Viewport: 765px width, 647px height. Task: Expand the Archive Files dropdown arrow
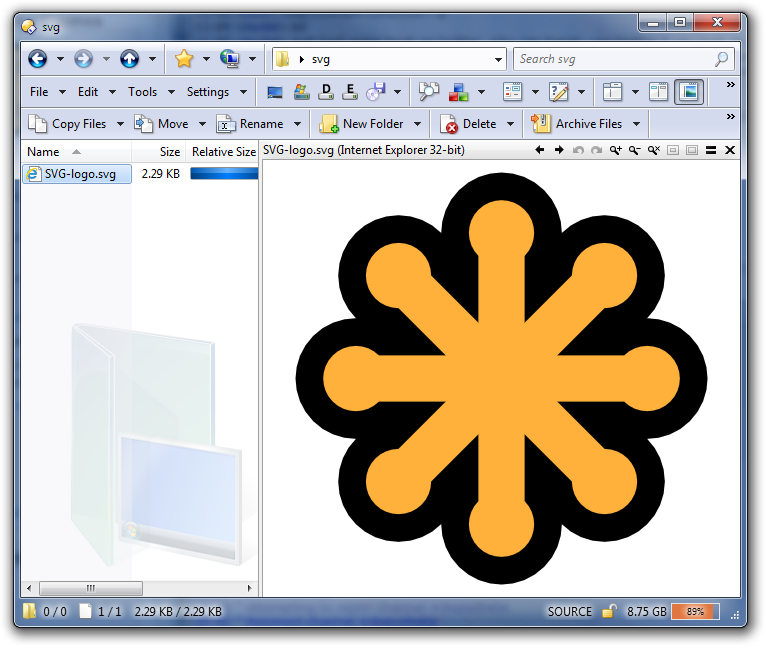(x=636, y=124)
